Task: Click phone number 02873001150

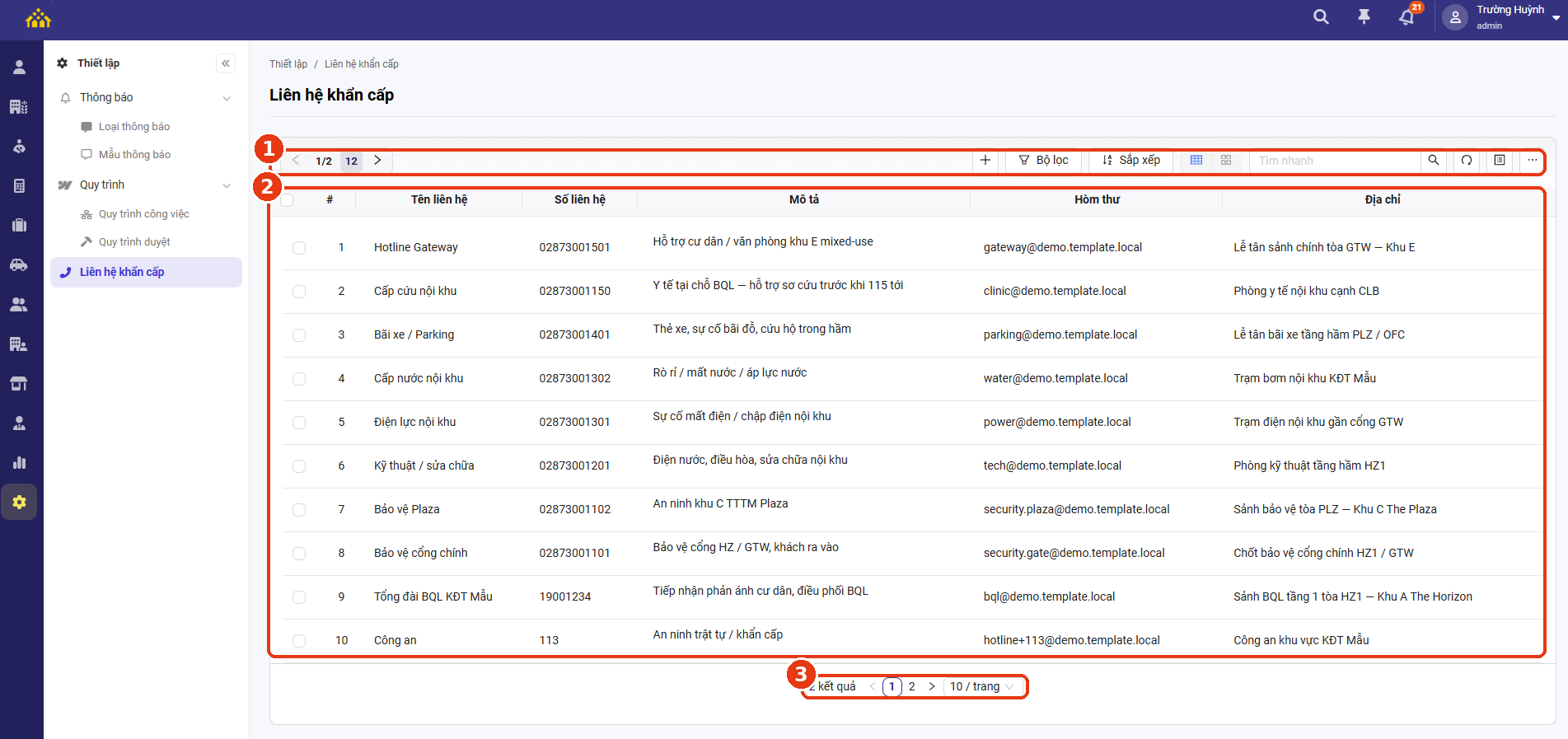Action: click(x=575, y=291)
